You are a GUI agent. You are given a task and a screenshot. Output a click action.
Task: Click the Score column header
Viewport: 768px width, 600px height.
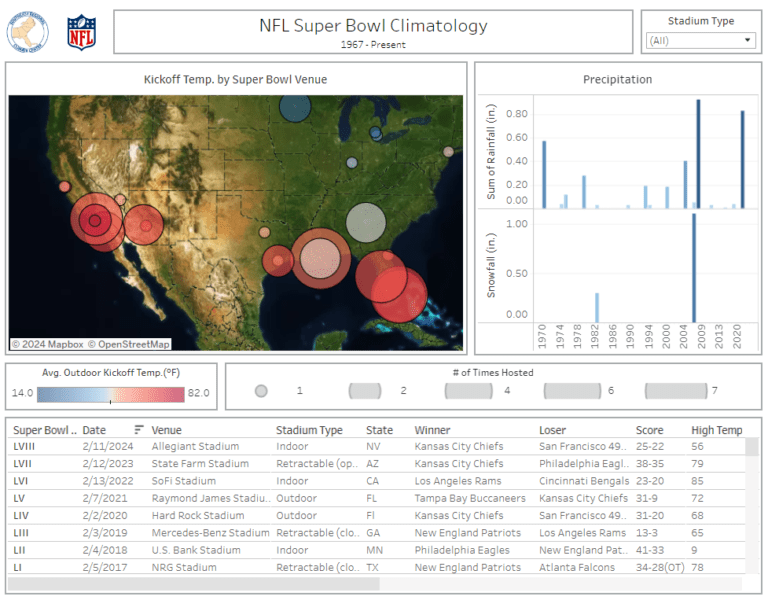tap(649, 430)
